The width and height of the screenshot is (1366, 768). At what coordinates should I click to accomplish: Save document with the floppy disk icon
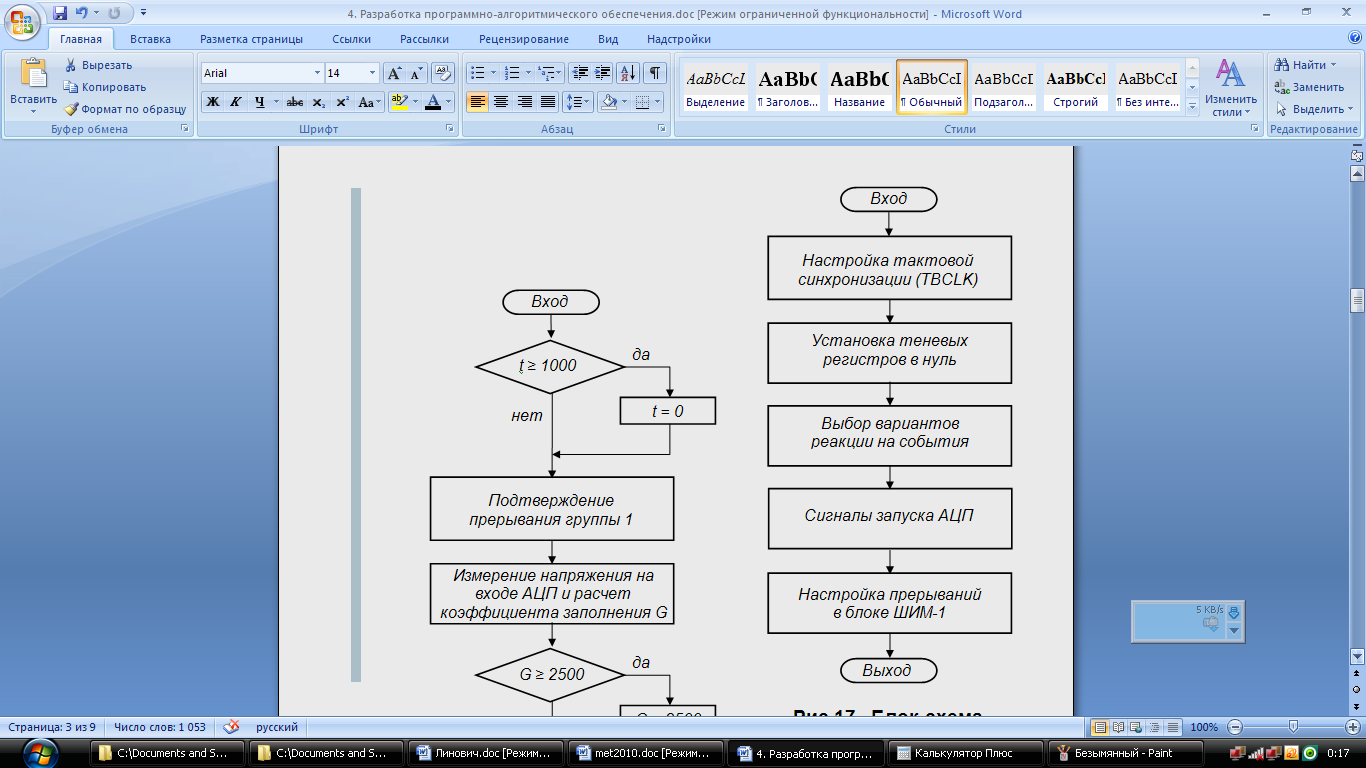pyautogui.click(x=60, y=14)
